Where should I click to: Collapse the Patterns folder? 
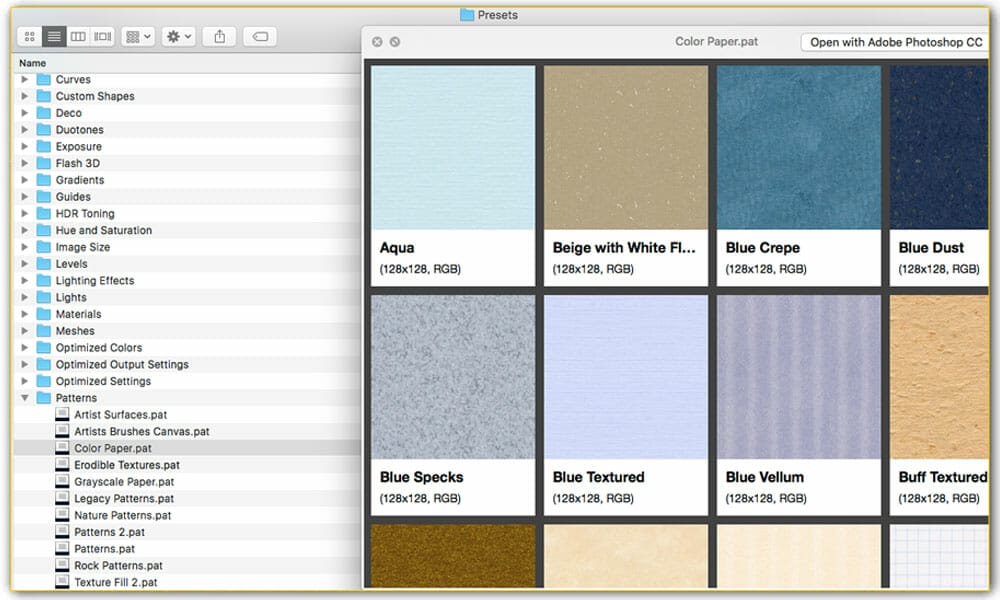25,398
